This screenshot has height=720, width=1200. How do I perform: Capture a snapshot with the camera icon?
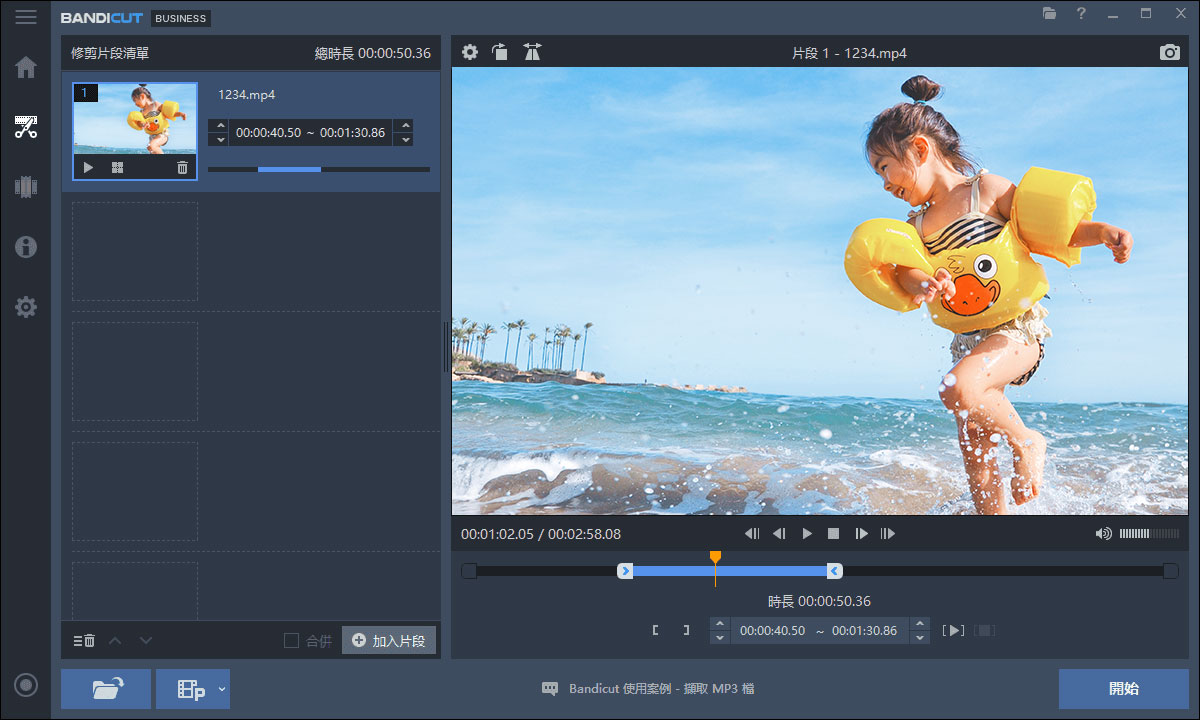coord(1170,52)
